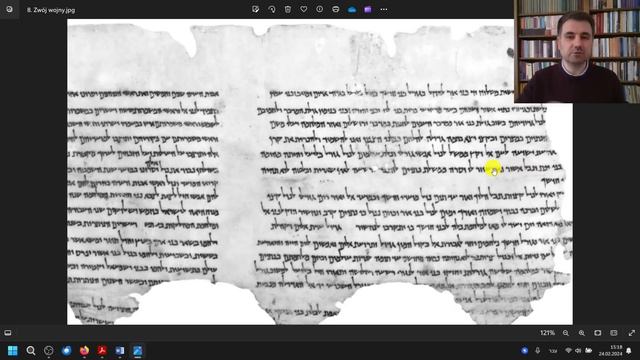Open Firefox from the taskbar
This screenshot has height=360, width=640.
[x=84, y=351]
